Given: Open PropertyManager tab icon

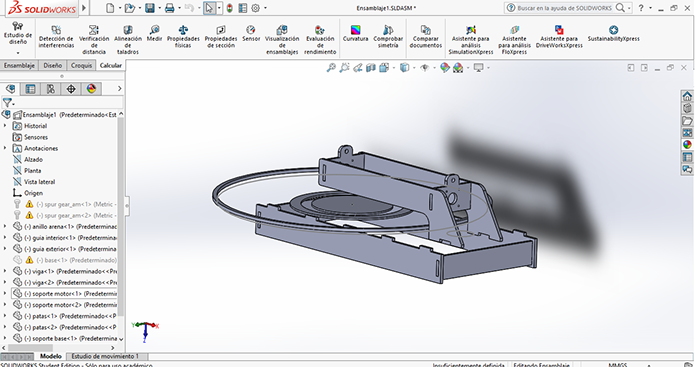Looking at the screenshot, I should (x=31, y=89).
